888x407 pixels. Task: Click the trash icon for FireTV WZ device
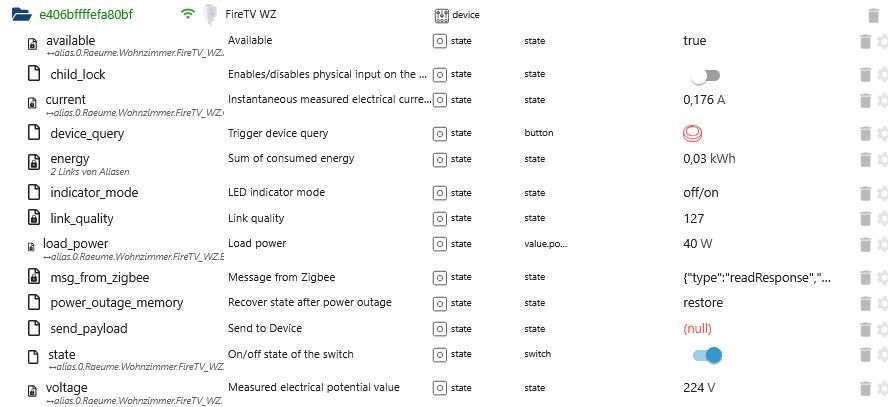pos(873,15)
